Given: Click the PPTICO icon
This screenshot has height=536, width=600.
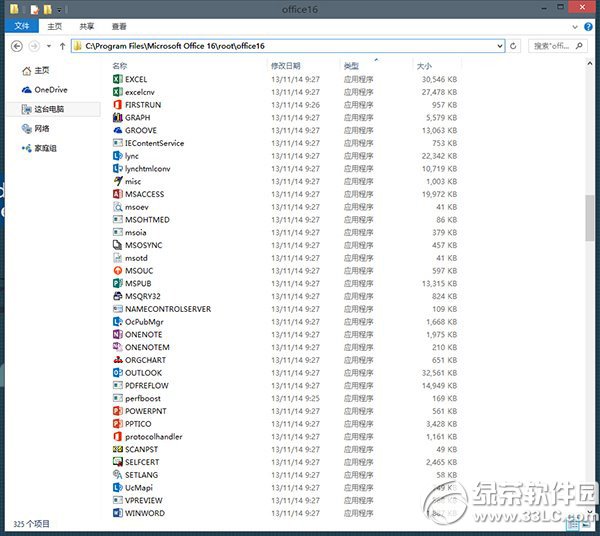Looking at the screenshot, I should pyautogui.click(x=117, y=424).
